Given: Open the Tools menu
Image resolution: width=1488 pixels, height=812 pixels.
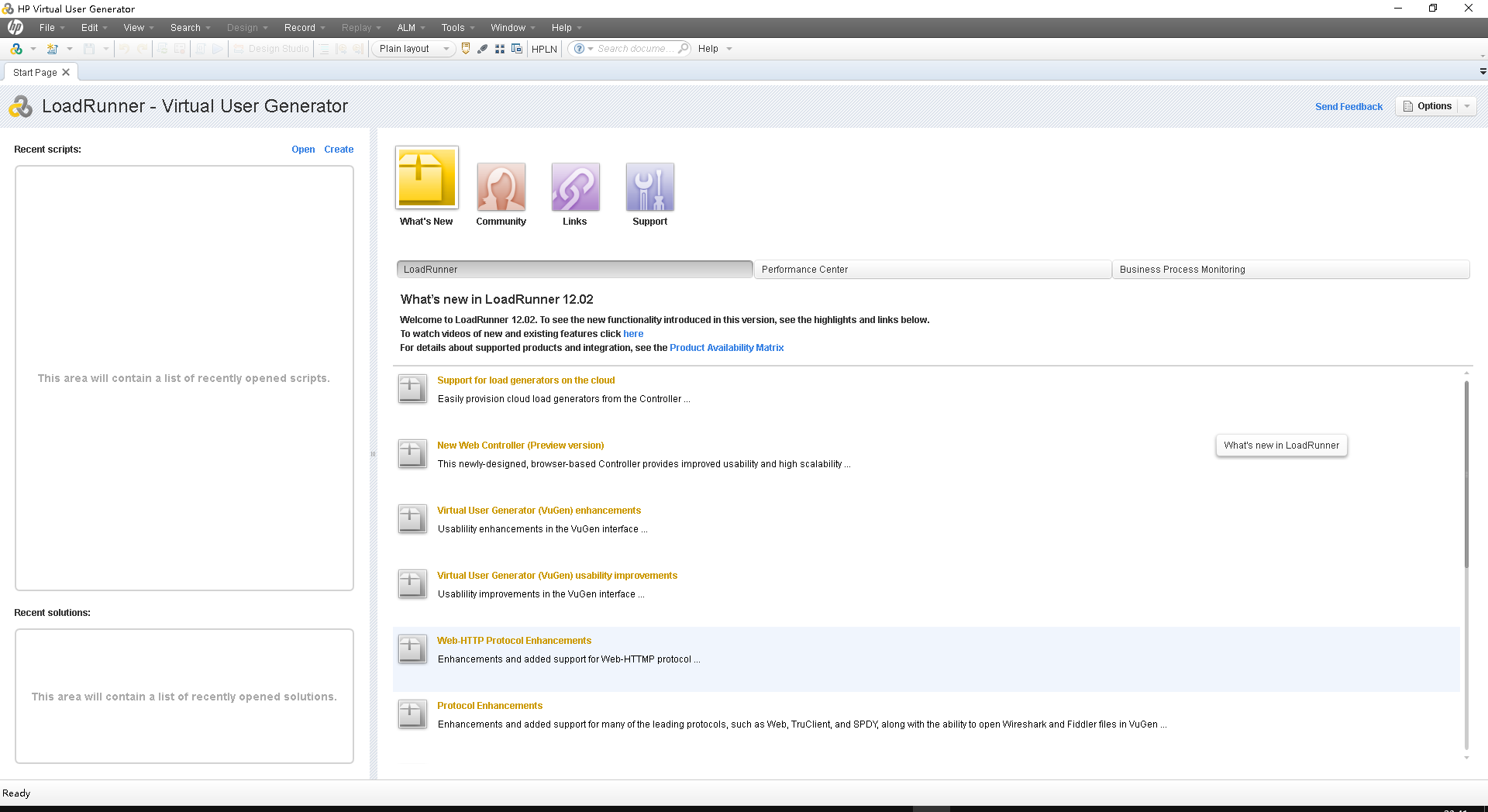Looking at the screenshot, I should pyautogui.click(x=457, y=28).
